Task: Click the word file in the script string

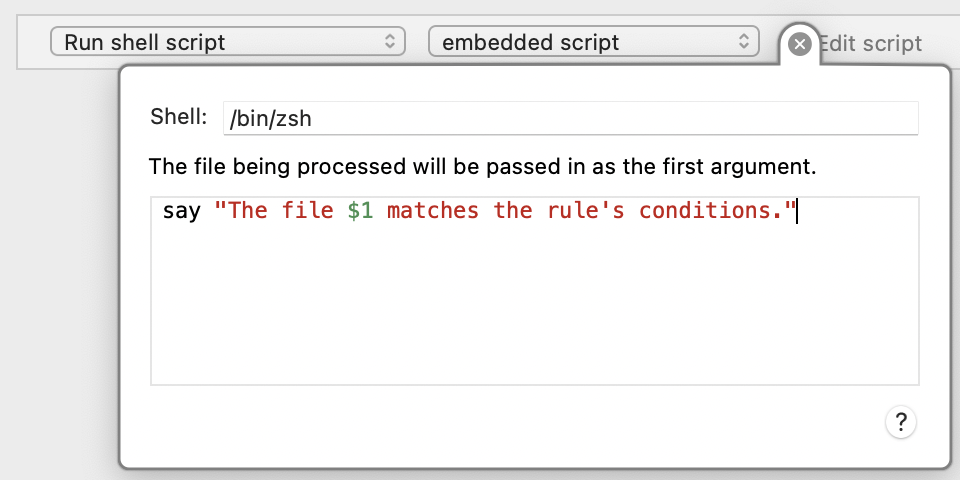Action: pos(307,211)
